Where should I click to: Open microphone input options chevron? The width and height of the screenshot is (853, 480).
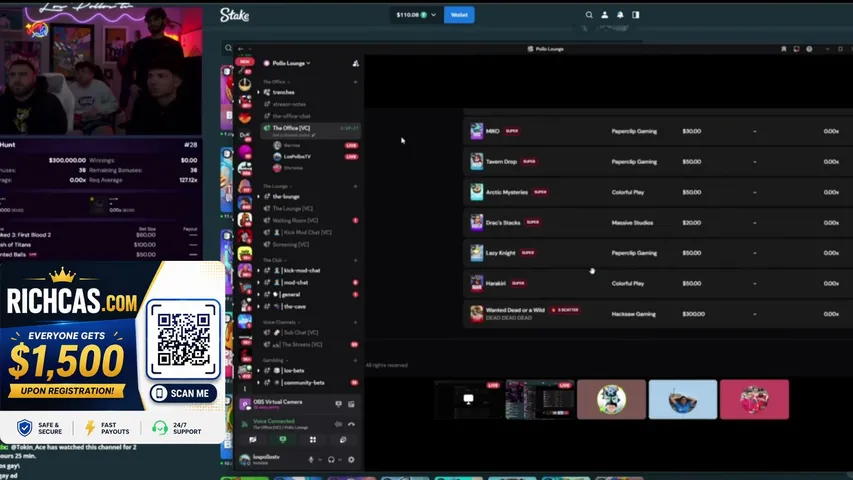(x=320, y=460)
